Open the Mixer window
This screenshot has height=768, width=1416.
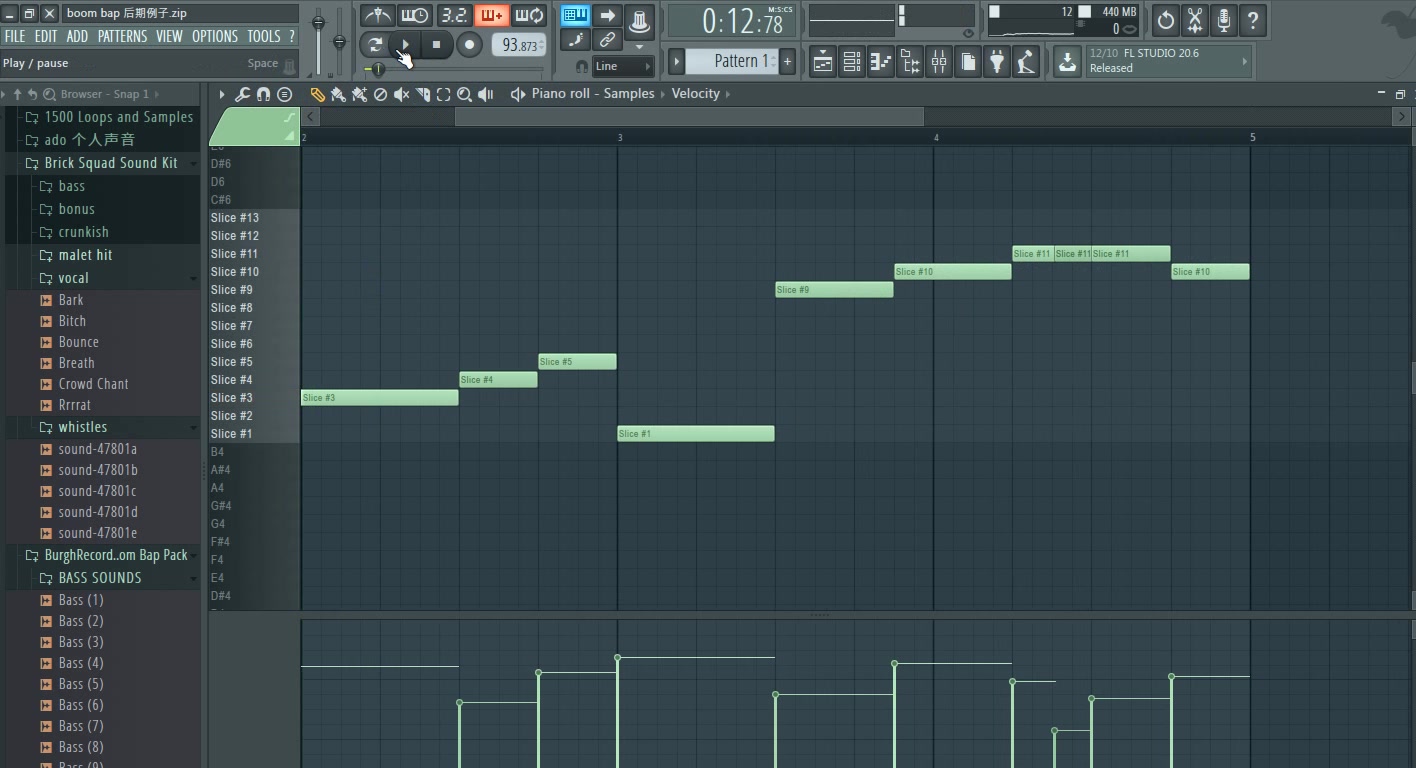(x=939, y=62)
